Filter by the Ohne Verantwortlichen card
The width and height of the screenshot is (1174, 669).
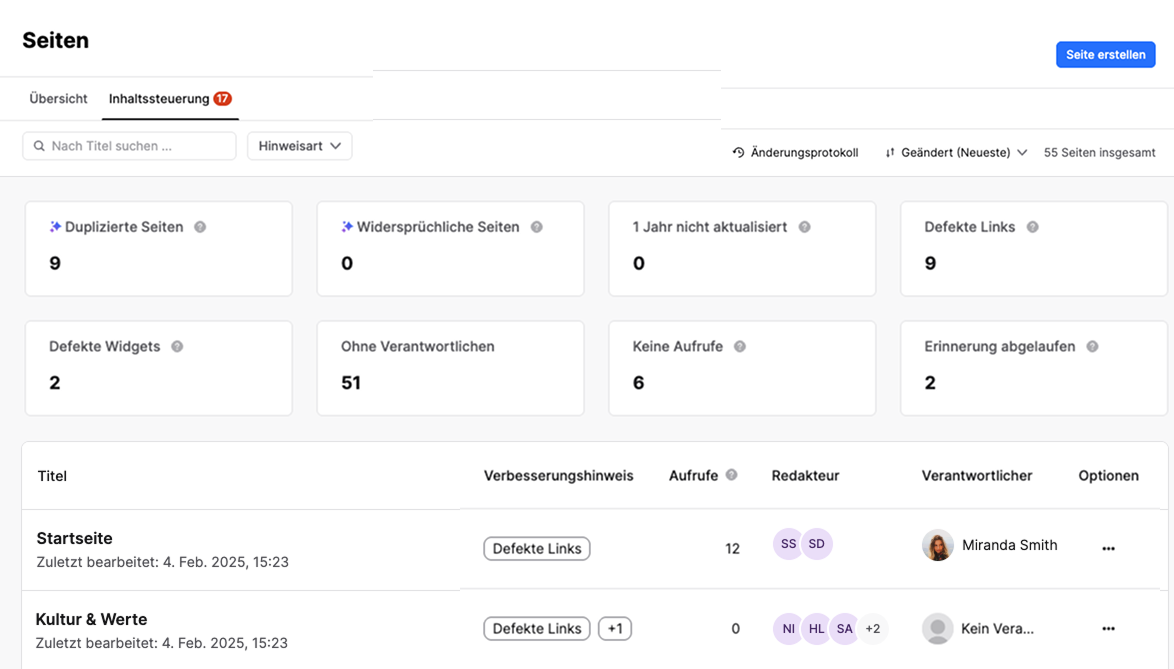(450, 368)
